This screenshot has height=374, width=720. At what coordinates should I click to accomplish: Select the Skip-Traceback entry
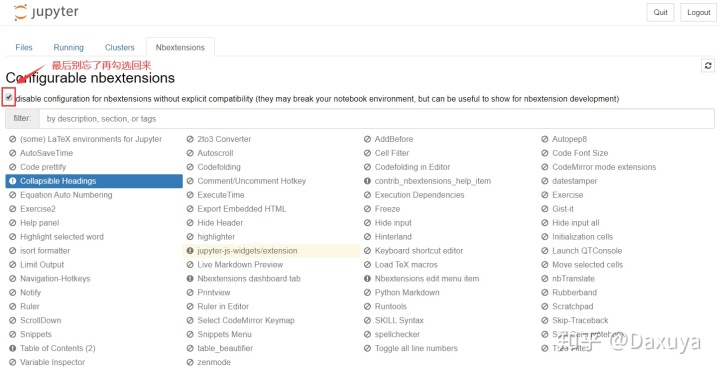click(x=580, y=320)
